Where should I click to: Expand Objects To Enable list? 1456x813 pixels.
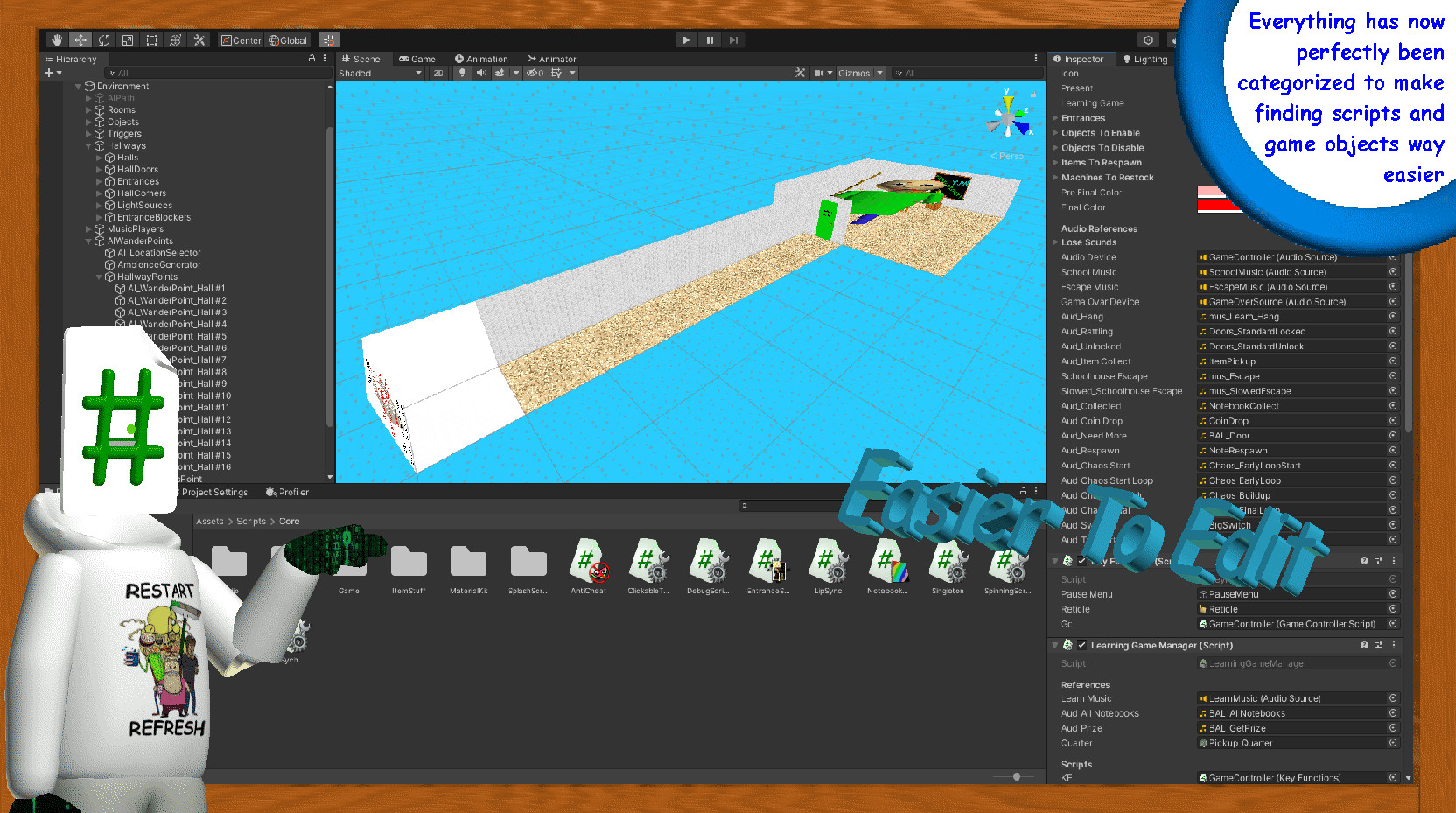(1055, 133)
